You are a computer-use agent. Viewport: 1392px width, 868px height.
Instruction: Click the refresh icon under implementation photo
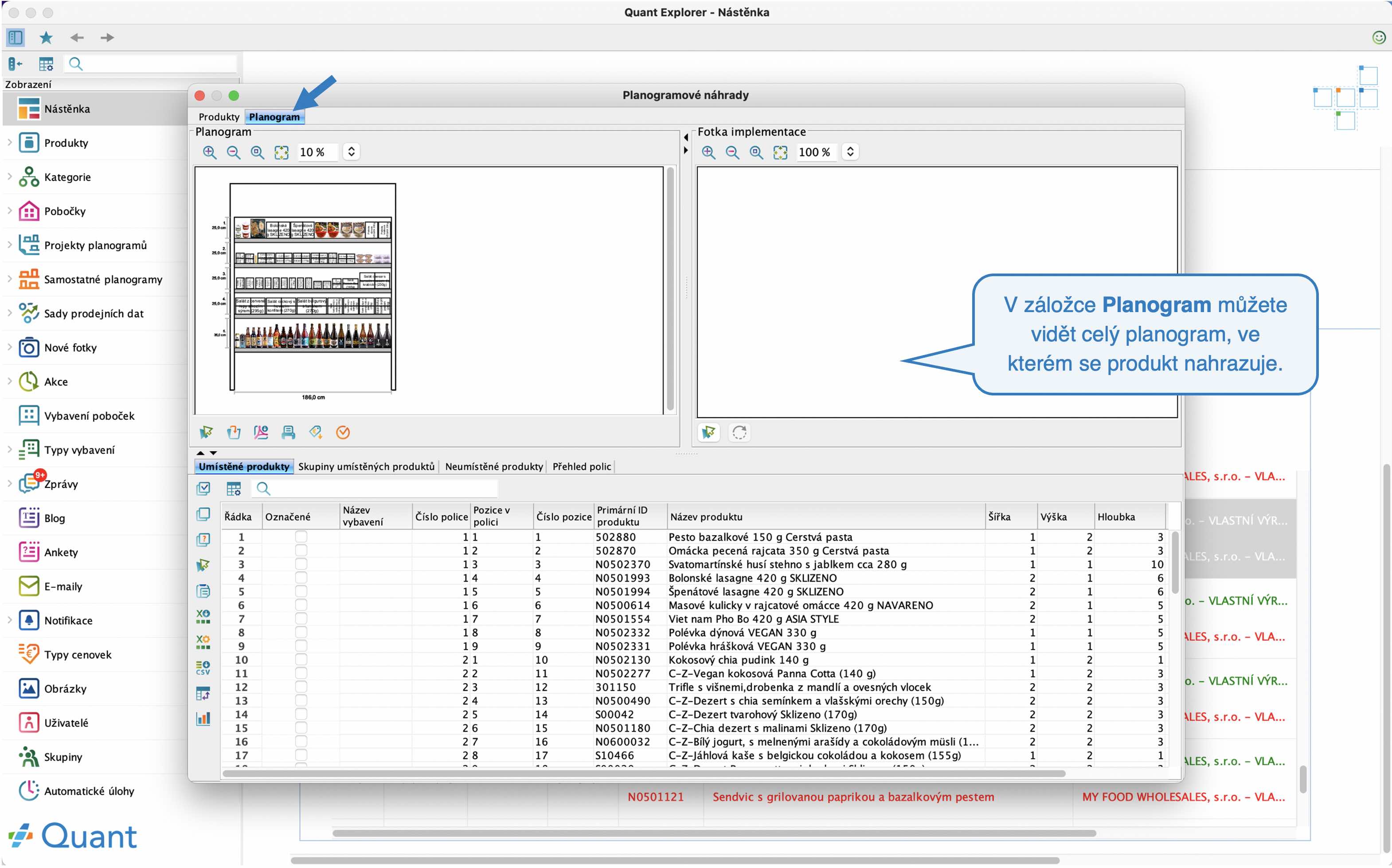[739, 432]
